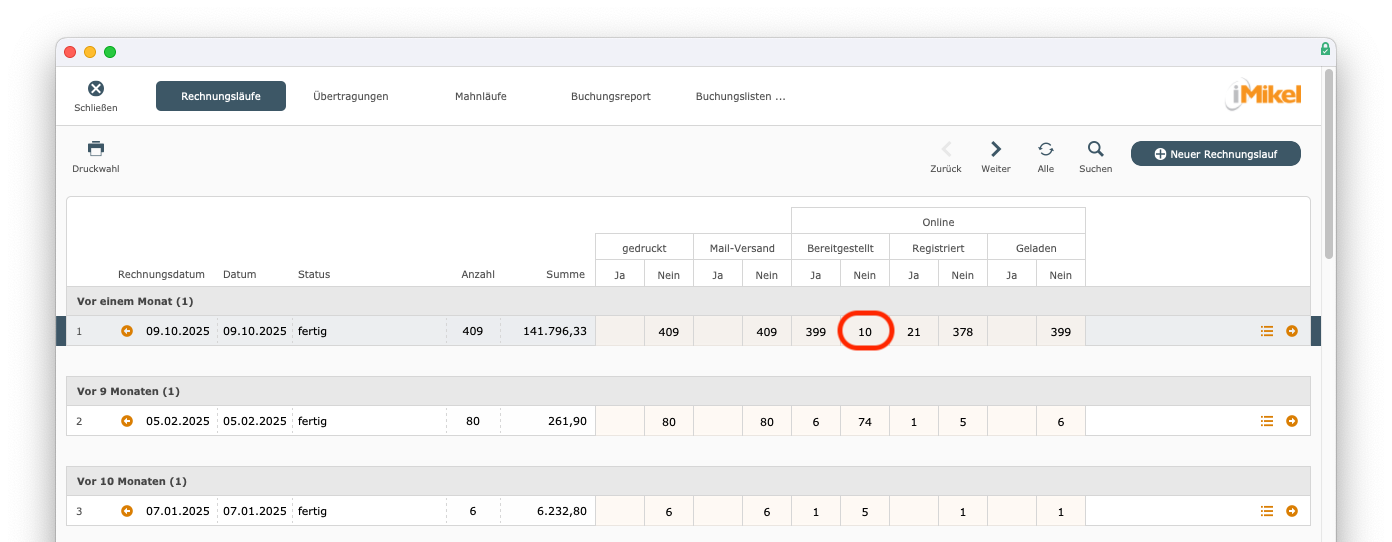Open the Mahnläufe tab
The image size is (1392, 542).
[x=480, y=96]
